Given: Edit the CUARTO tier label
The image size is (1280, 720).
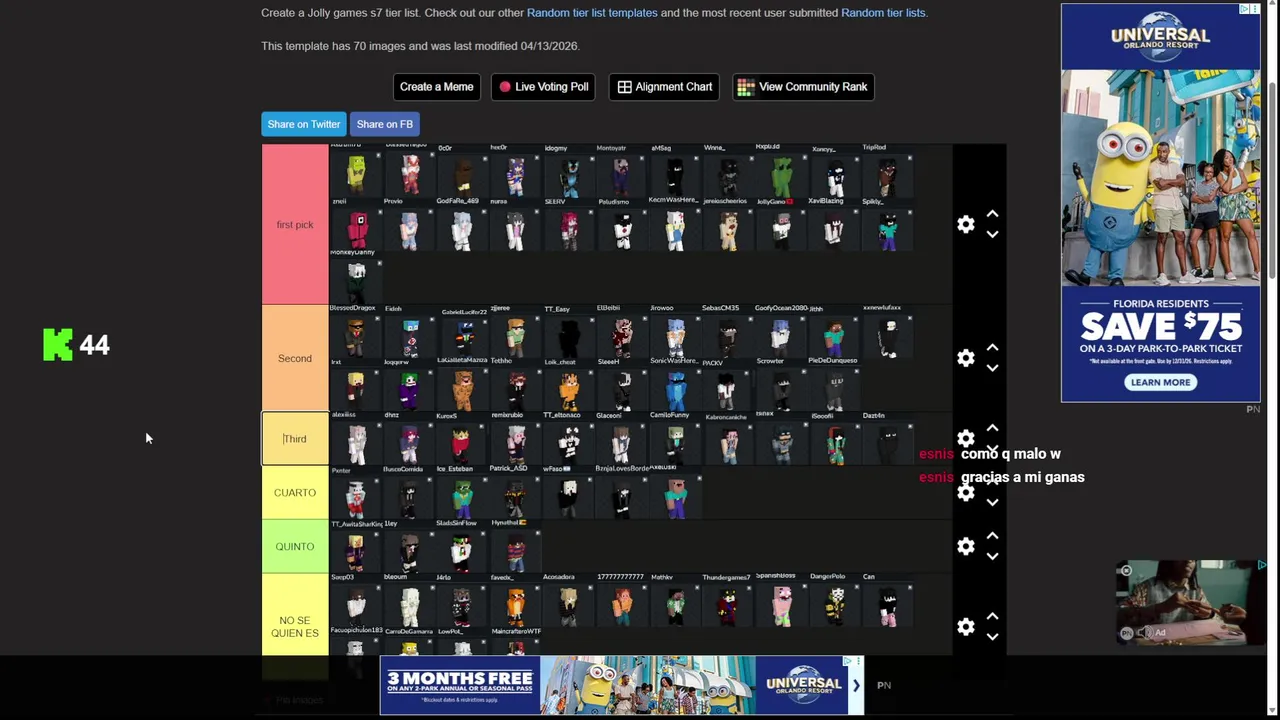Looking at the screenshot, I should point(295,493).
